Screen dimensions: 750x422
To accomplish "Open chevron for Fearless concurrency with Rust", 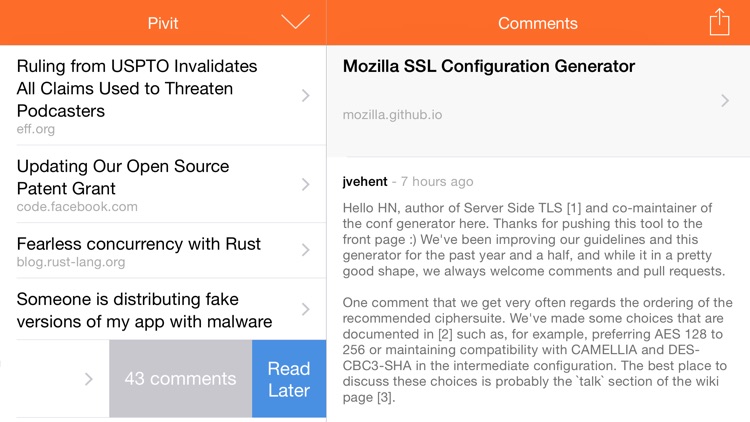I will point(305,252).
